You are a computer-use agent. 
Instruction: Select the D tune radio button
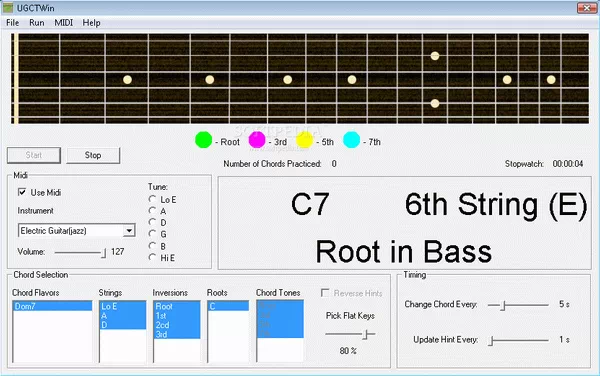click(x=152, y=222)
